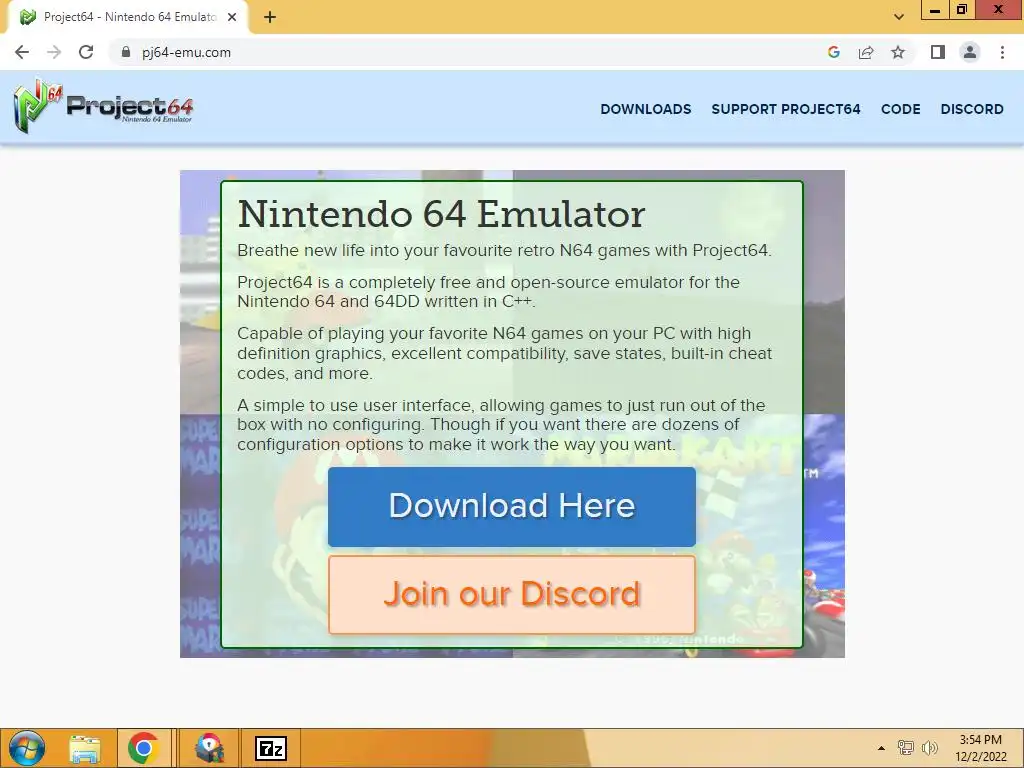Click the padlock site info icon

click(126, 52)
